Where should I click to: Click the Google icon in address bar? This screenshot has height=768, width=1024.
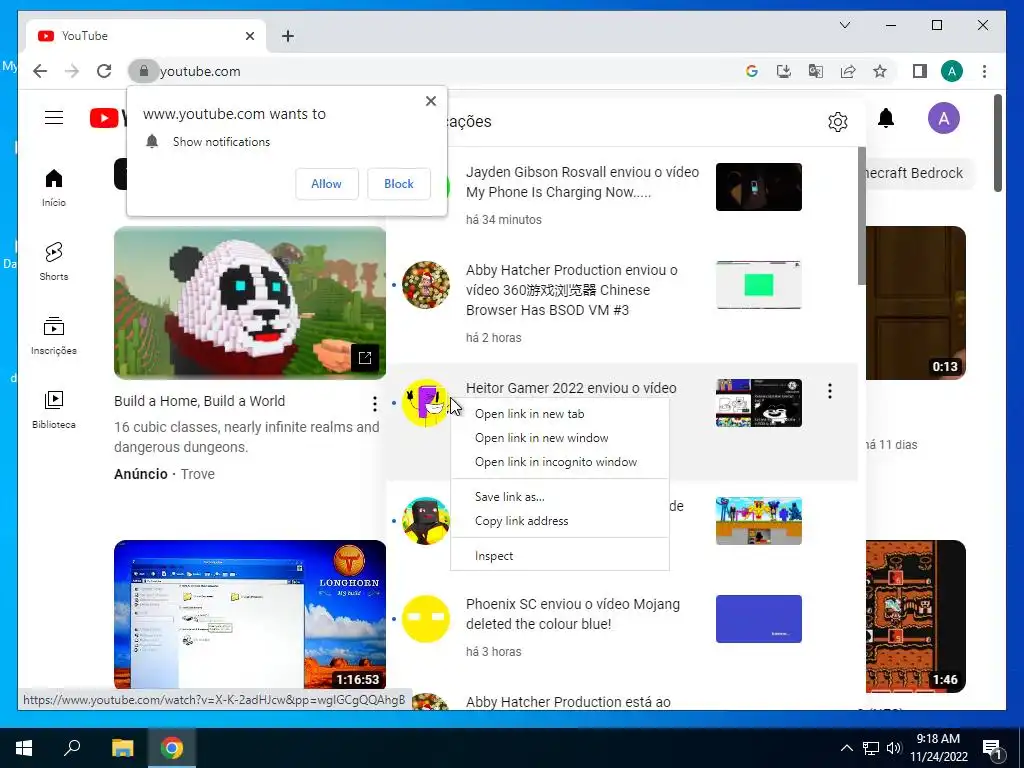[752, 71]
